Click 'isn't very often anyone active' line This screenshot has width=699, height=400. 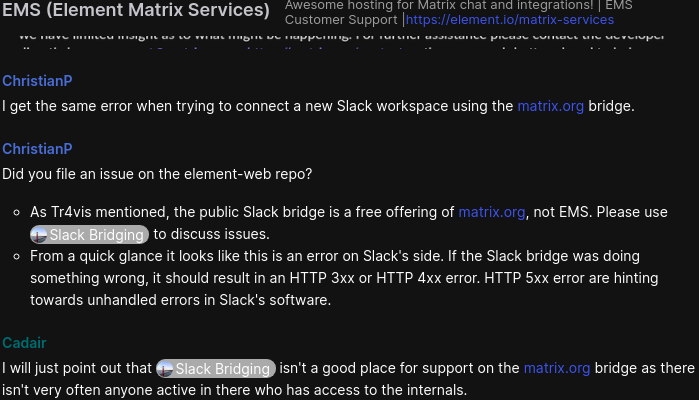click(234, 390)
